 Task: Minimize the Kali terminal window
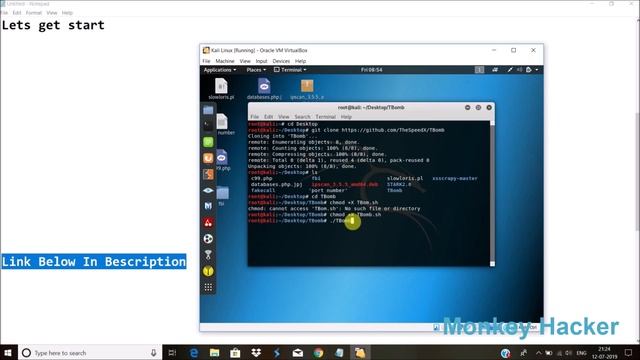tap(467, 107)
